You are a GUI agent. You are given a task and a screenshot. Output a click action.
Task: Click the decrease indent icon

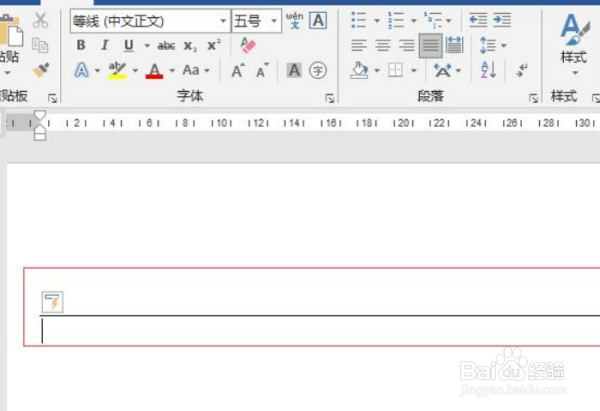pos(478,20)
